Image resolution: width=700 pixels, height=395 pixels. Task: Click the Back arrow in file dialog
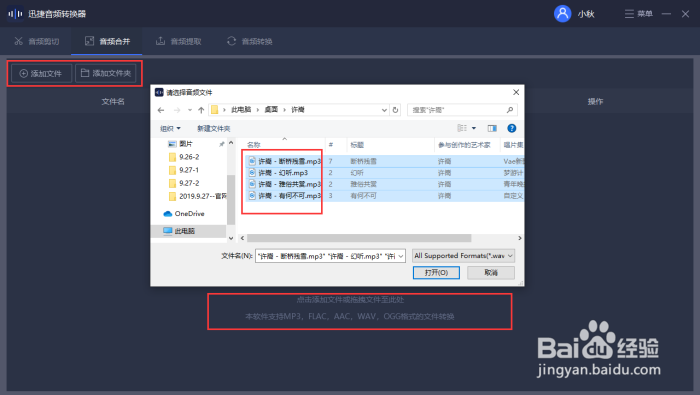point(161,110)
